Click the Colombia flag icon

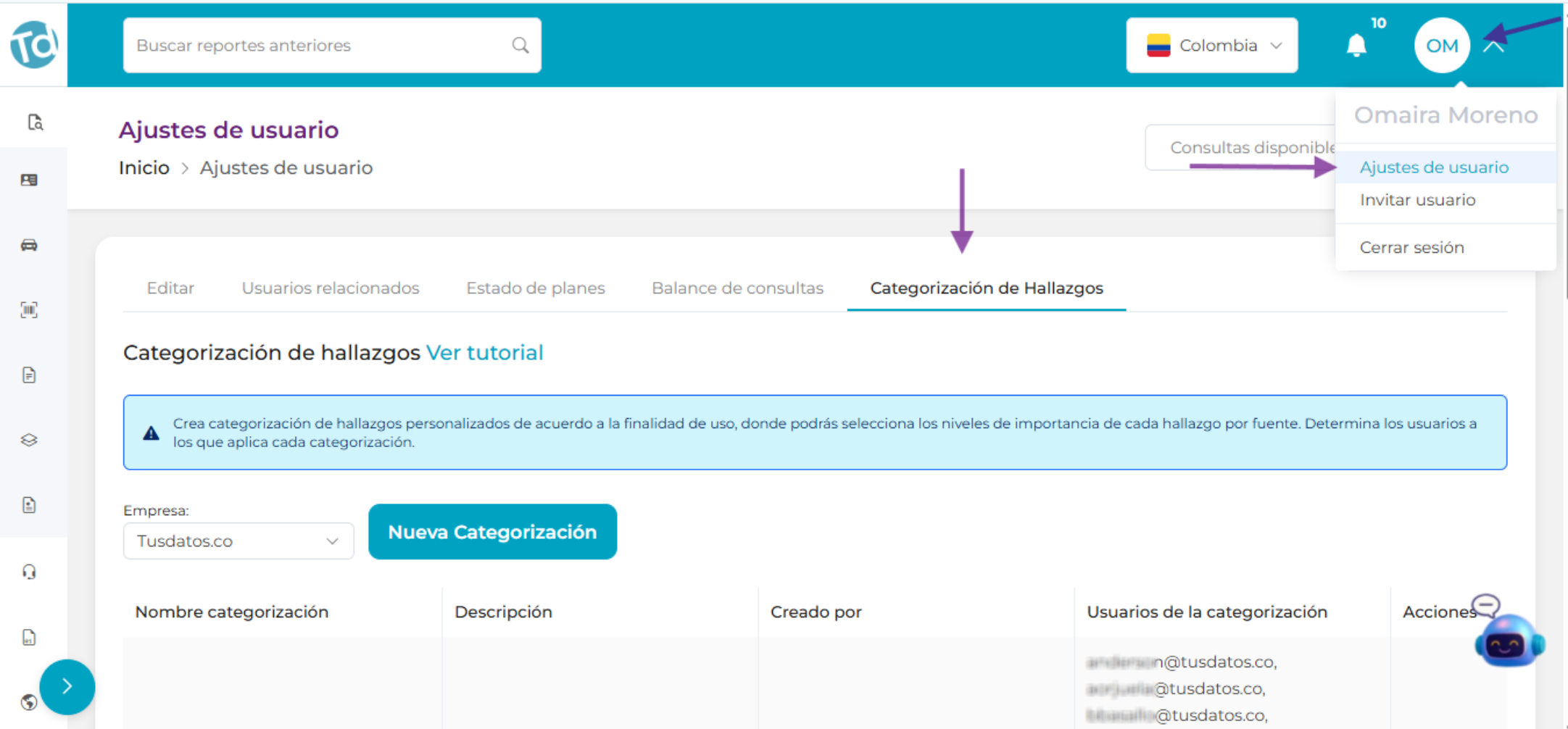click(x=1158, y=45)
